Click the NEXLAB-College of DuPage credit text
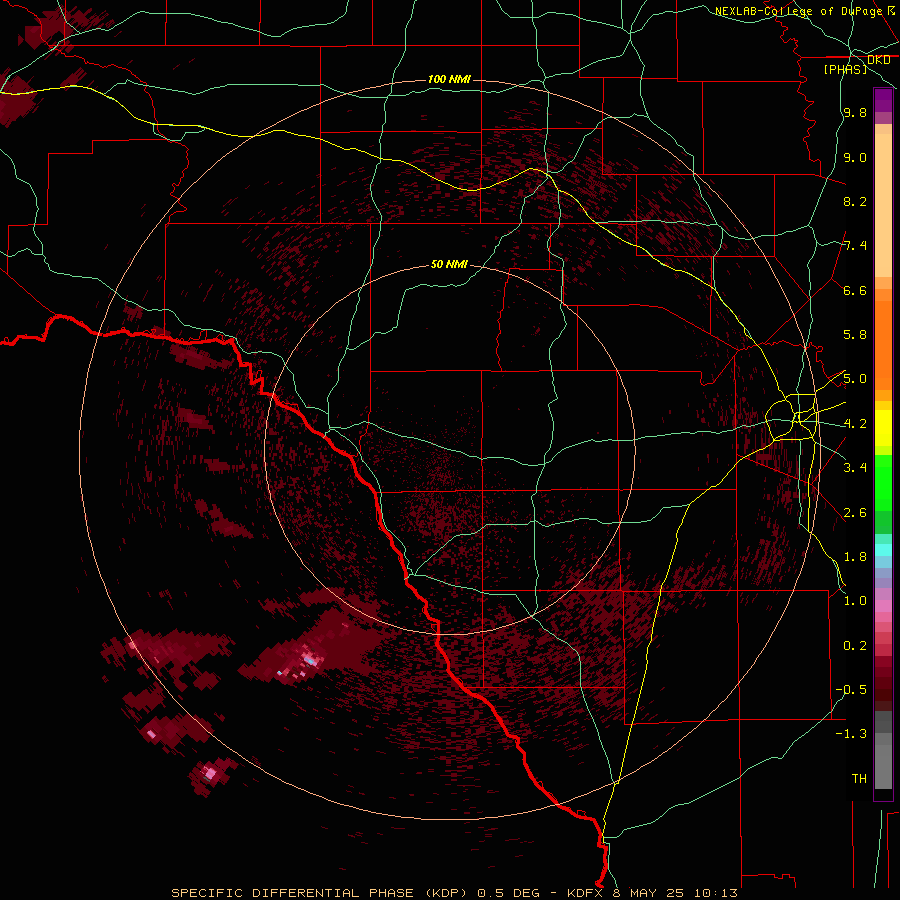The width and height of the screenshot is (900, 900). click(798, 11)
